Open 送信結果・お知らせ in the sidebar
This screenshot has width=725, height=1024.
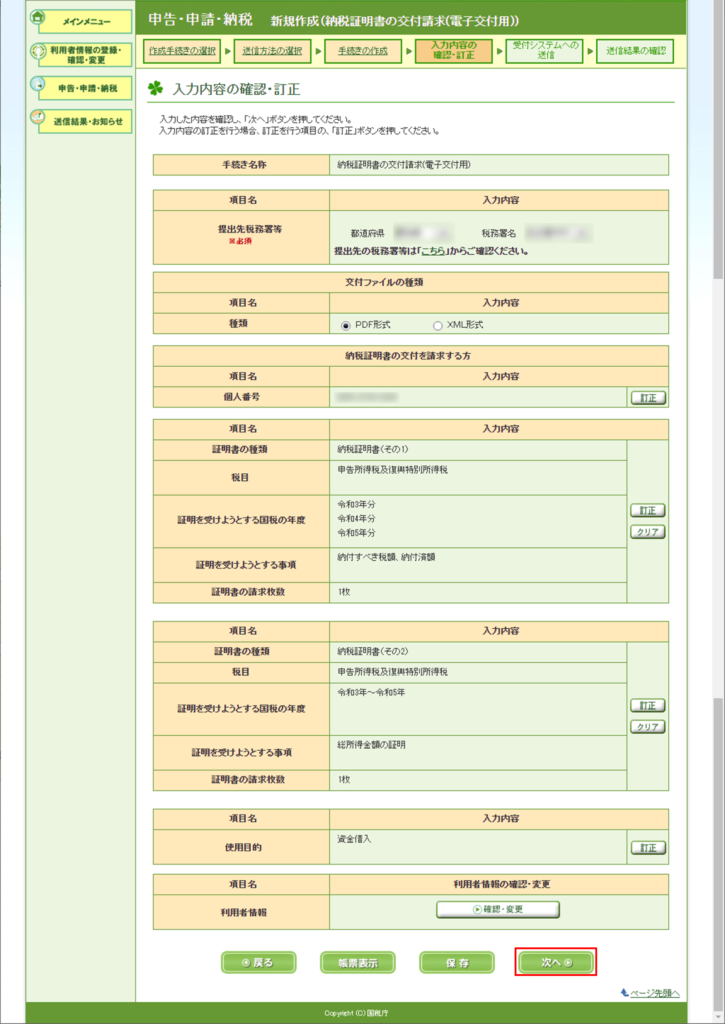coord(80,121)
